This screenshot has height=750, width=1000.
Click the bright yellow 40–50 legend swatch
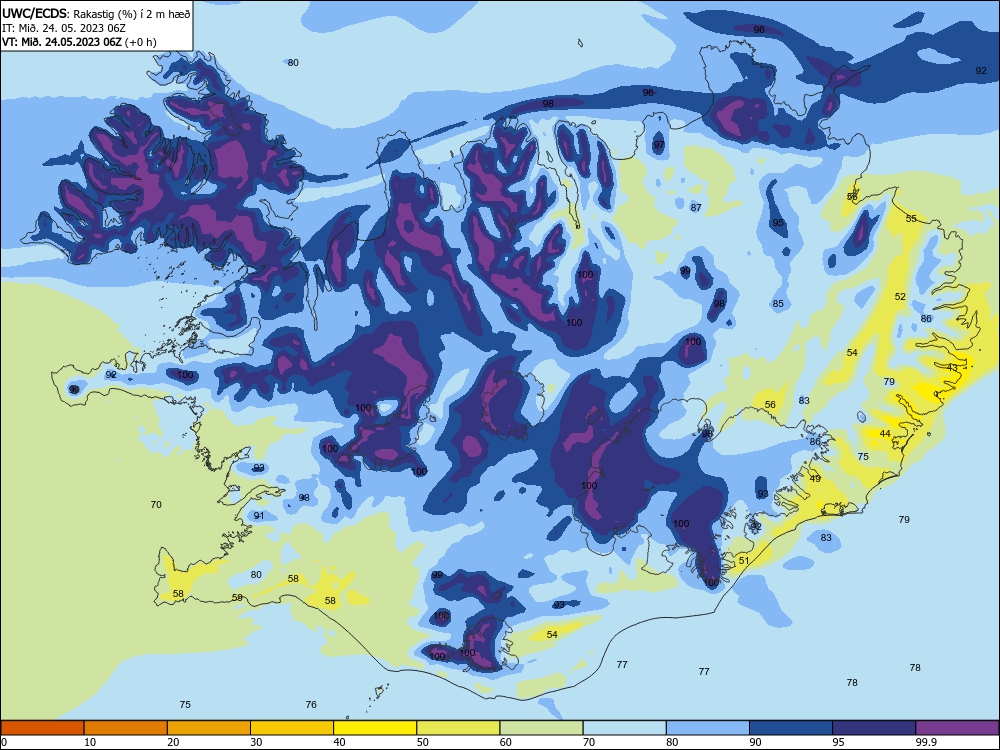(375, 728)
